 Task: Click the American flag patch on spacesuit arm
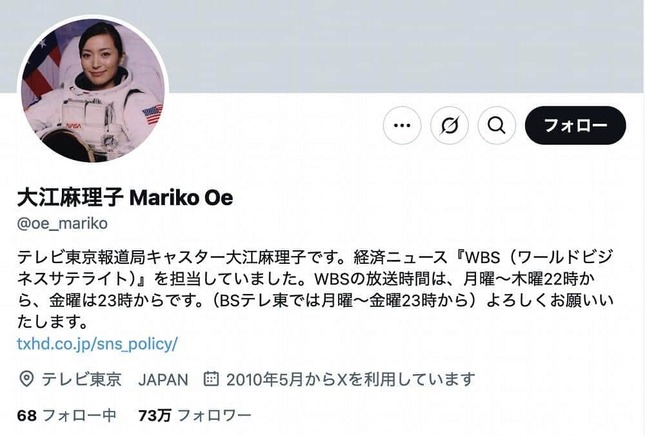(x=152, y=114)
